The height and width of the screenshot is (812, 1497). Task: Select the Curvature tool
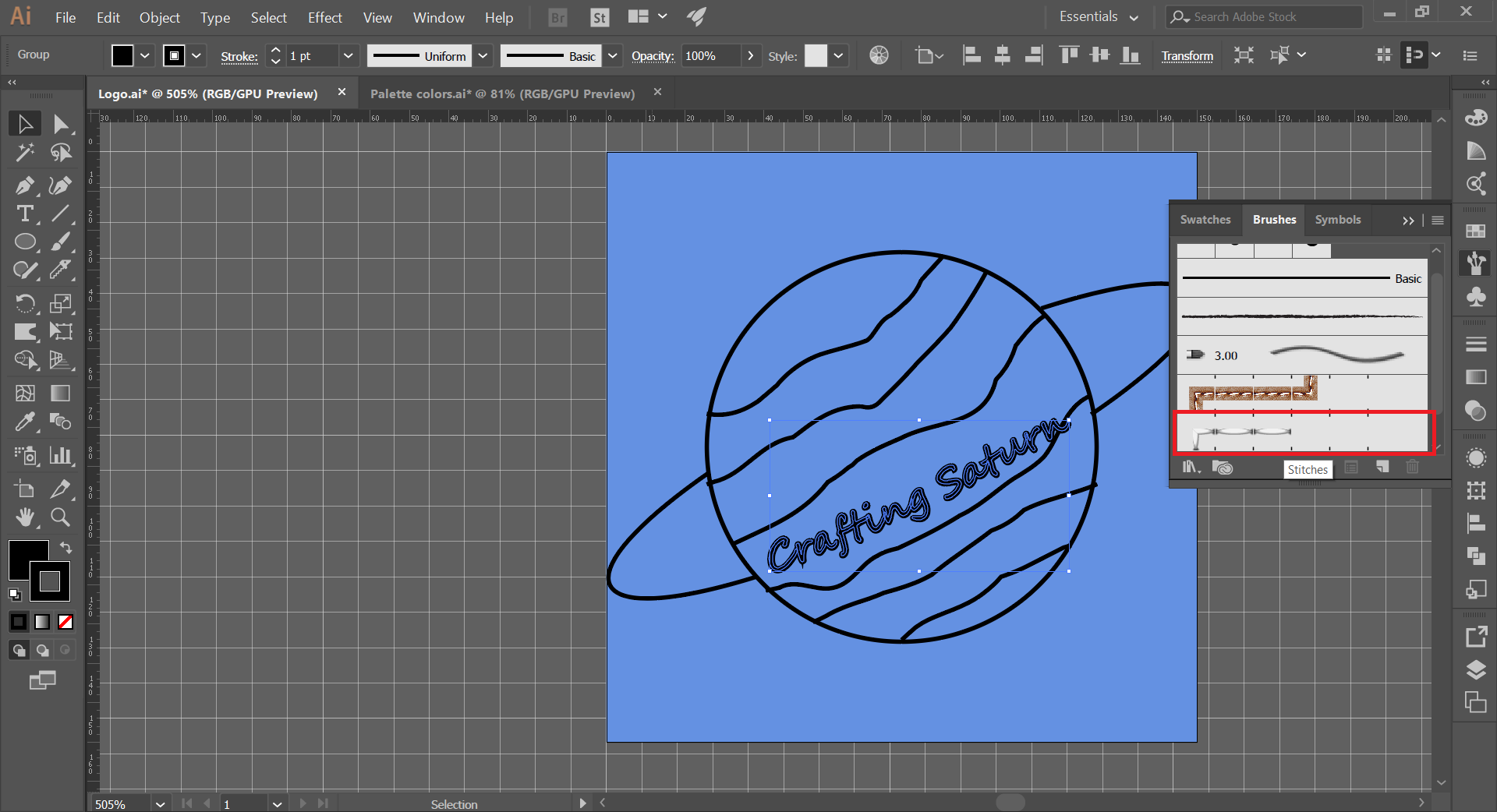tap(61, 185)
